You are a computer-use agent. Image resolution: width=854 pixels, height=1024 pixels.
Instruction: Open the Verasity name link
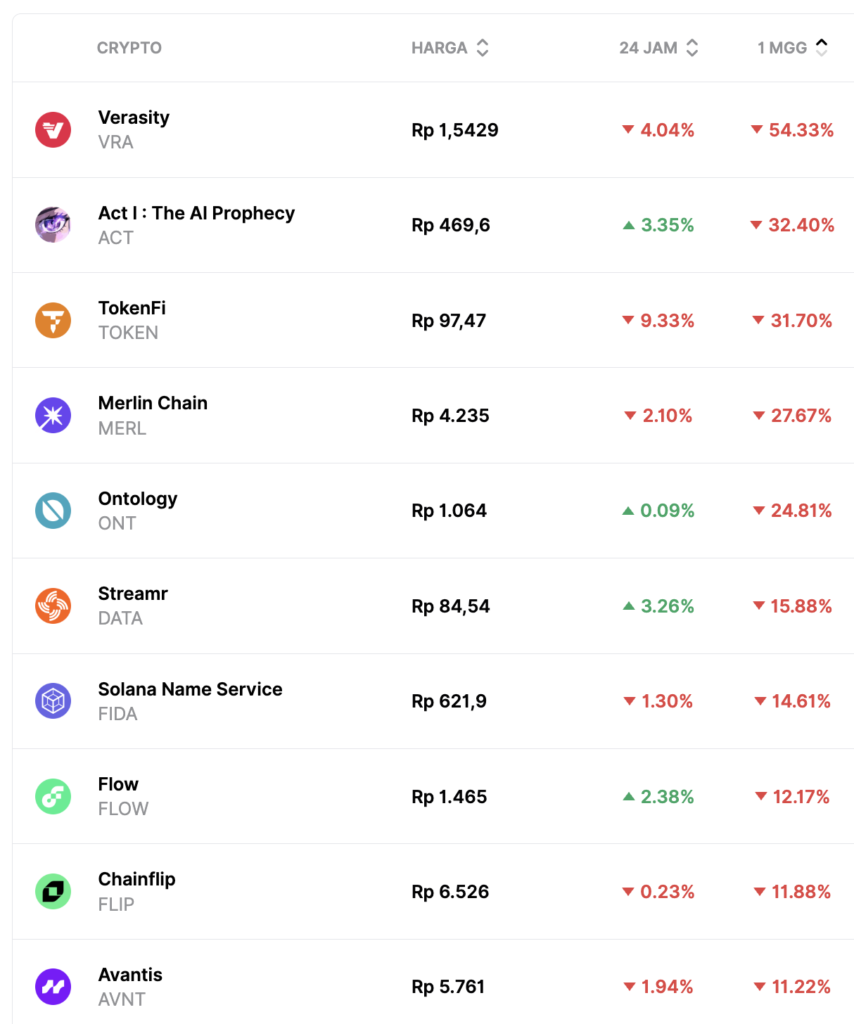[x=134, y=117]
